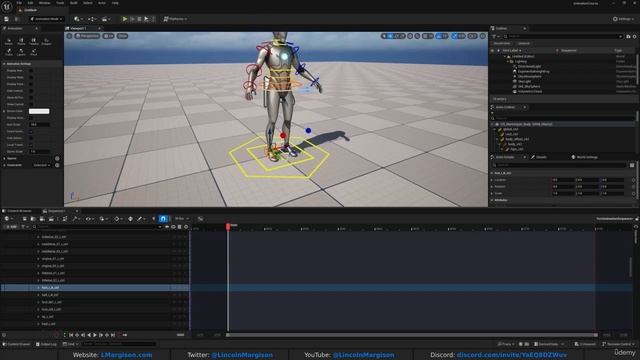This screenshot has height=360, width=640.
Task: Select the Select tool in Animation panel
Action: pos(9,41)
